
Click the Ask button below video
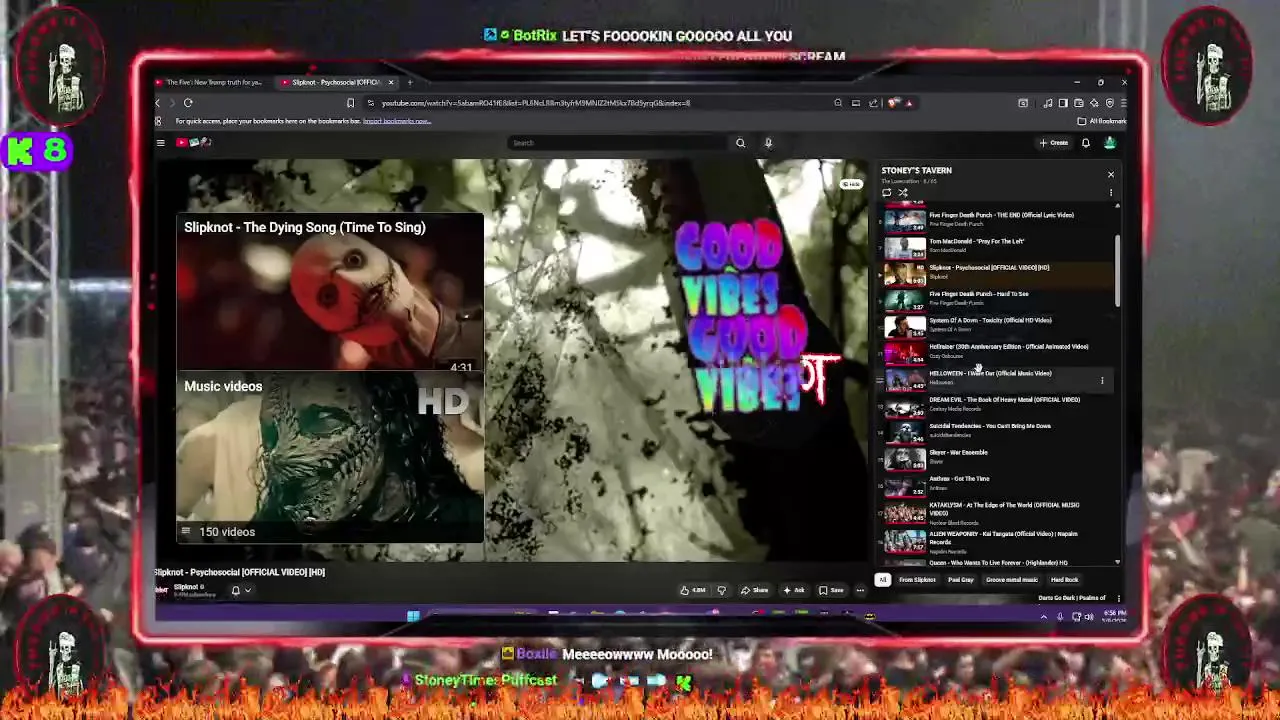coord(794,590)
